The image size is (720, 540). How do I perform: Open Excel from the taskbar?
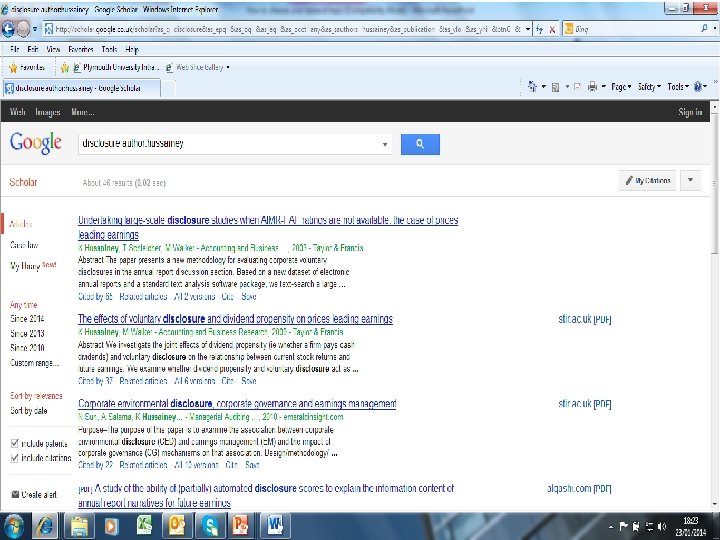coord(144,526)
